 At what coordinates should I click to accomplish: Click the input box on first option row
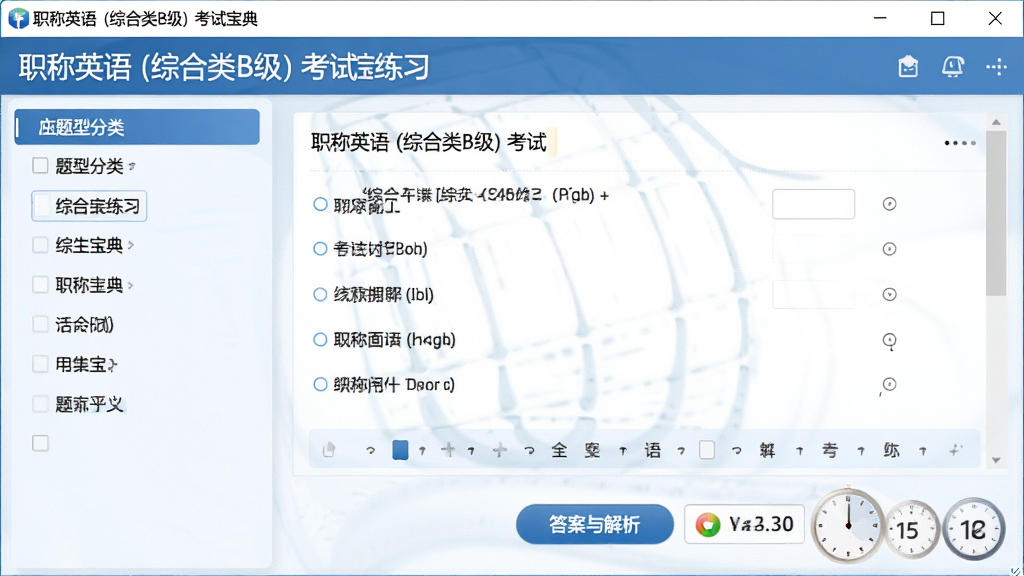point(813,204)
